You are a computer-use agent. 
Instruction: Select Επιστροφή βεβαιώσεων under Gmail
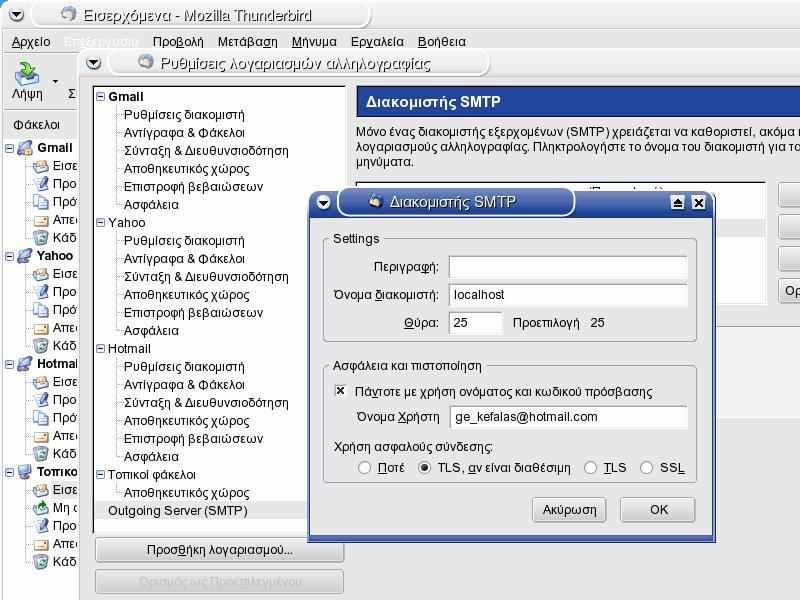click(193, 187)
